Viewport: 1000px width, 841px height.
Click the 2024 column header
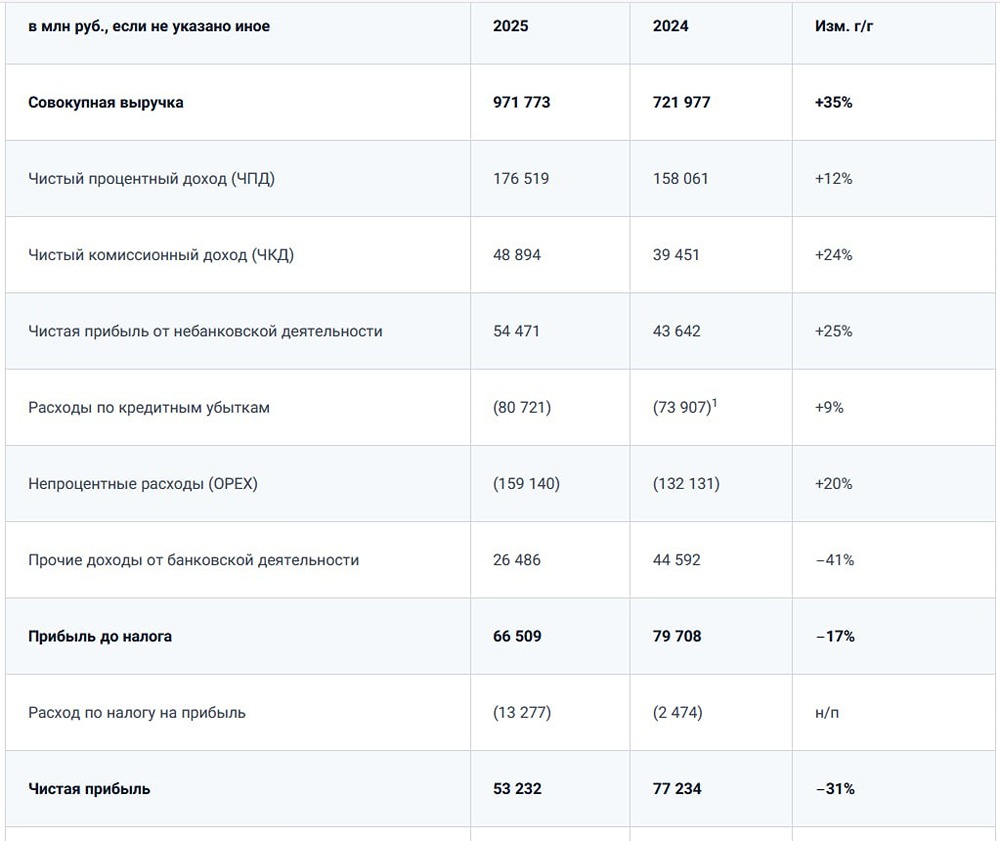[x=670, y=26]
